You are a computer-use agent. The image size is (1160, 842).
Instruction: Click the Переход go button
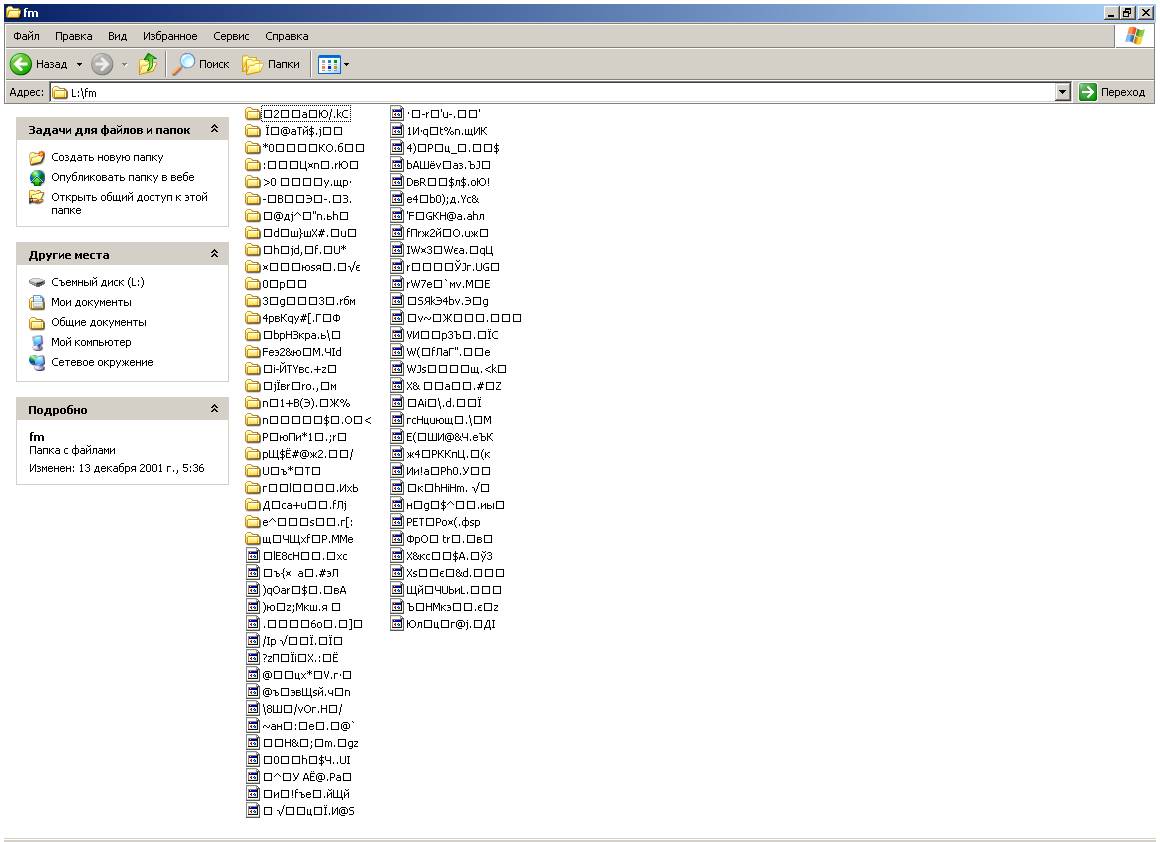pos(1113,92)
